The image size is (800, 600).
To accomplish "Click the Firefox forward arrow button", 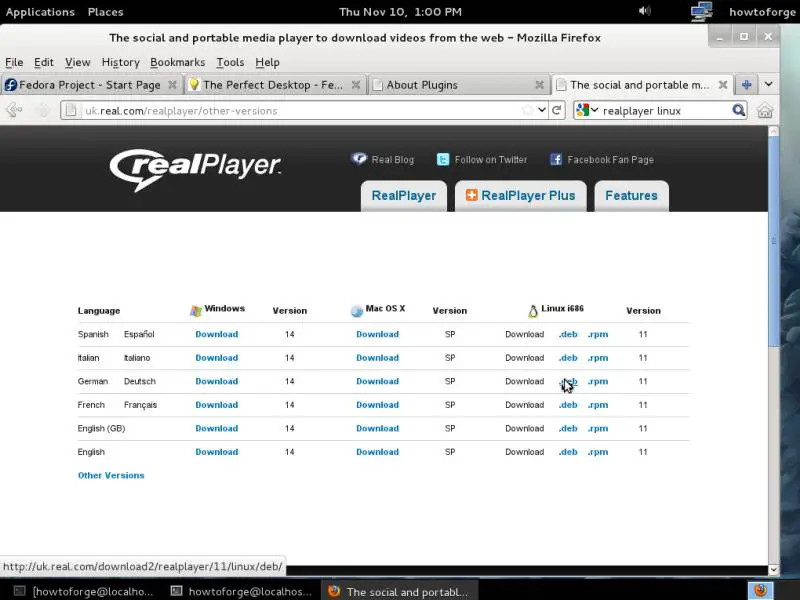I will click(x=43, y=110).
